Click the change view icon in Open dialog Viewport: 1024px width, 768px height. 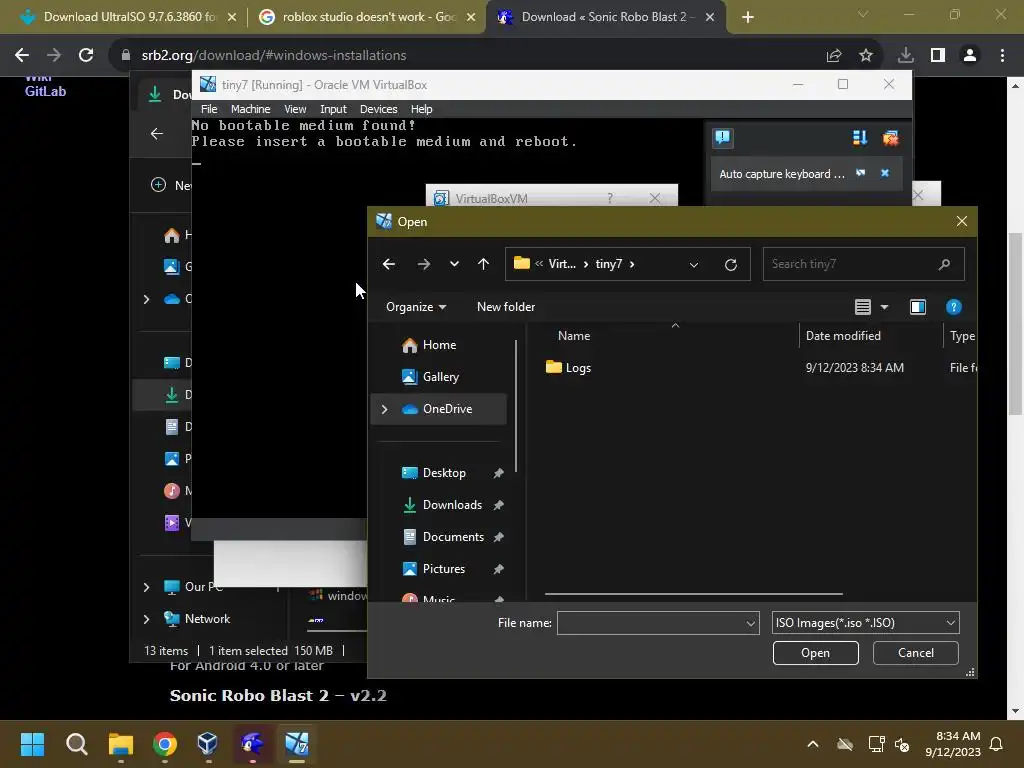(863, 307)
